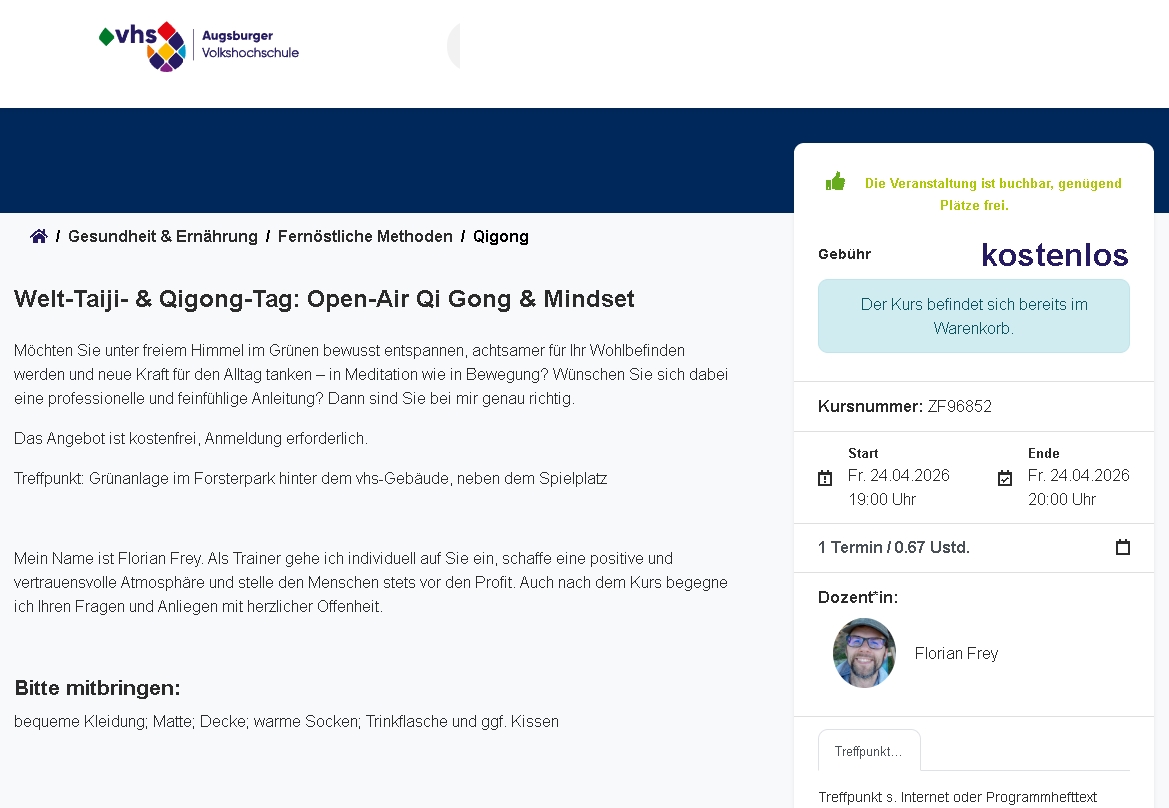Viewport: 1169px width, 808px height.
Task: Click the checkmark calendar icon beside the Ende date
Action: (x=1004, y=478)
